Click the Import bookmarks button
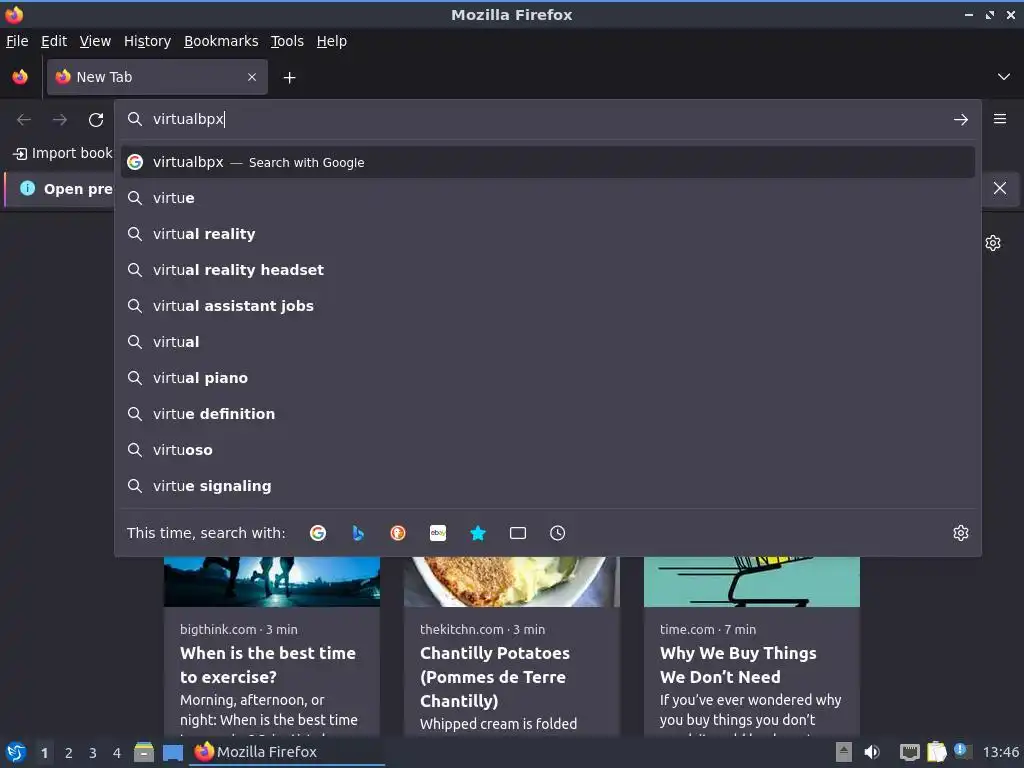This screenshot has height=768, width=1024. (x=63, y=153)
